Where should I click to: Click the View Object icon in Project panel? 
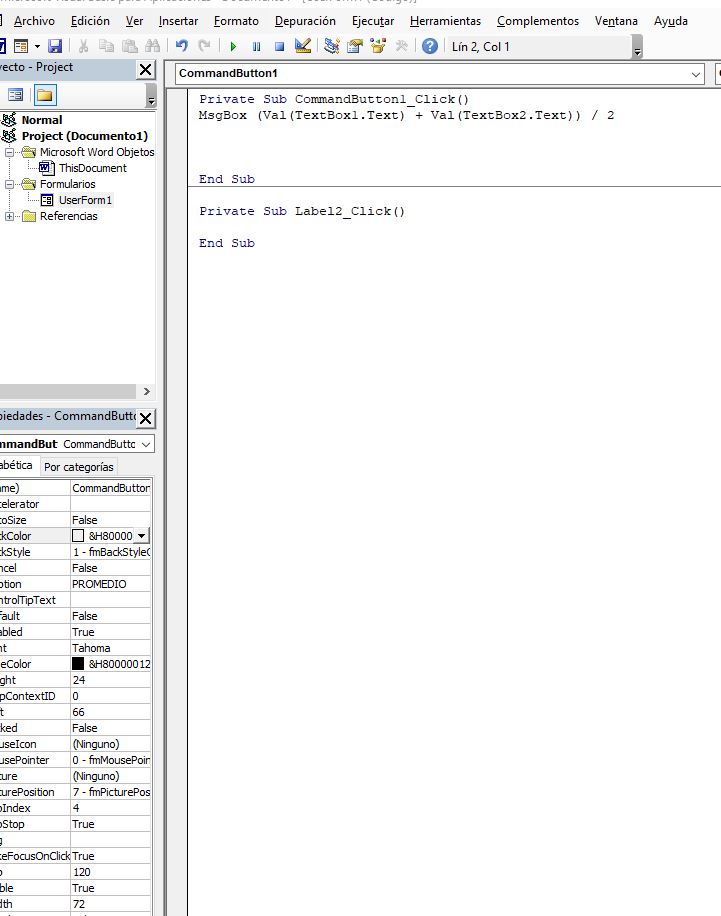pos(16,95)
